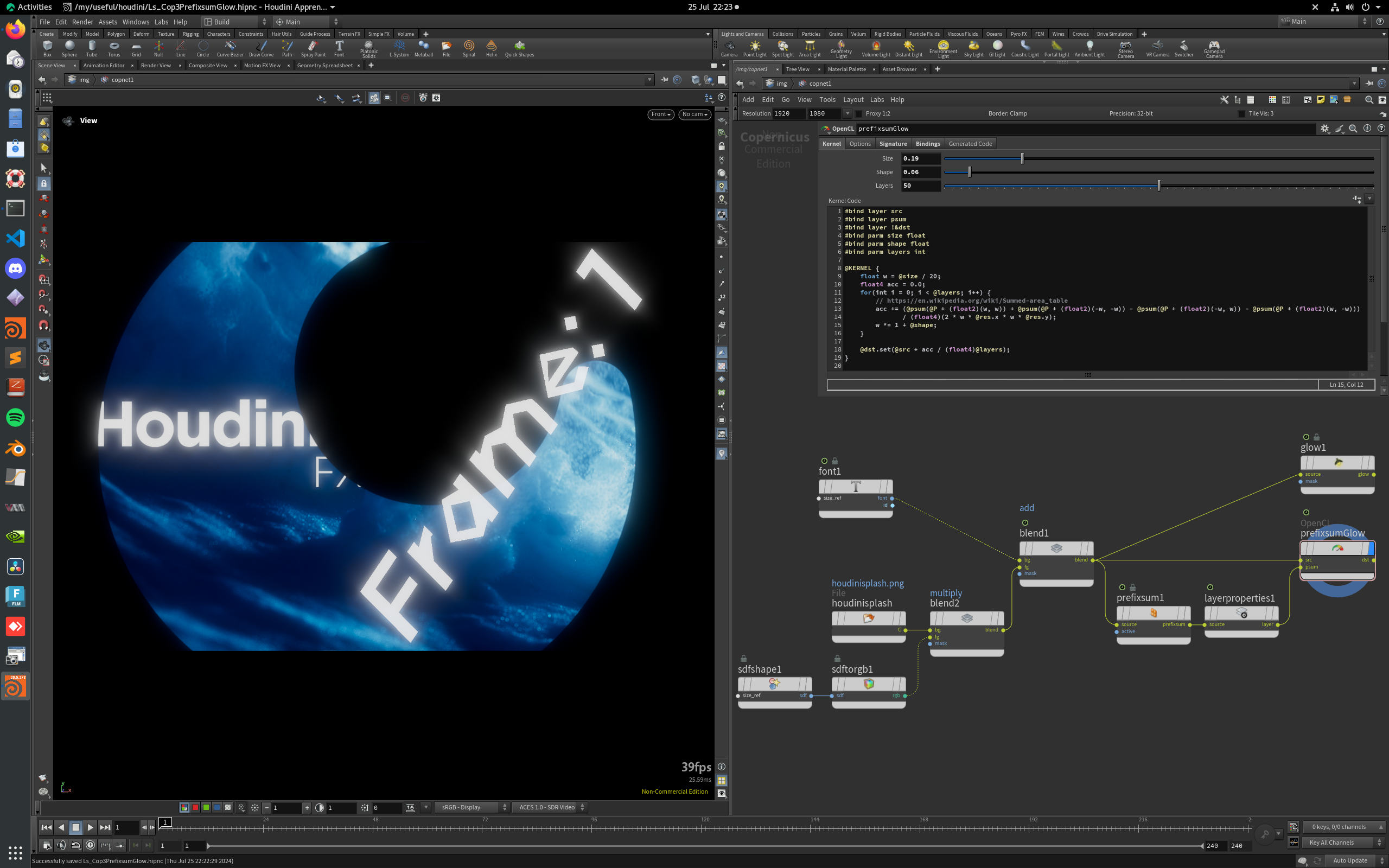Jump to first frame in playbar
Screen dimensions: 1389x868
[47, 827]
